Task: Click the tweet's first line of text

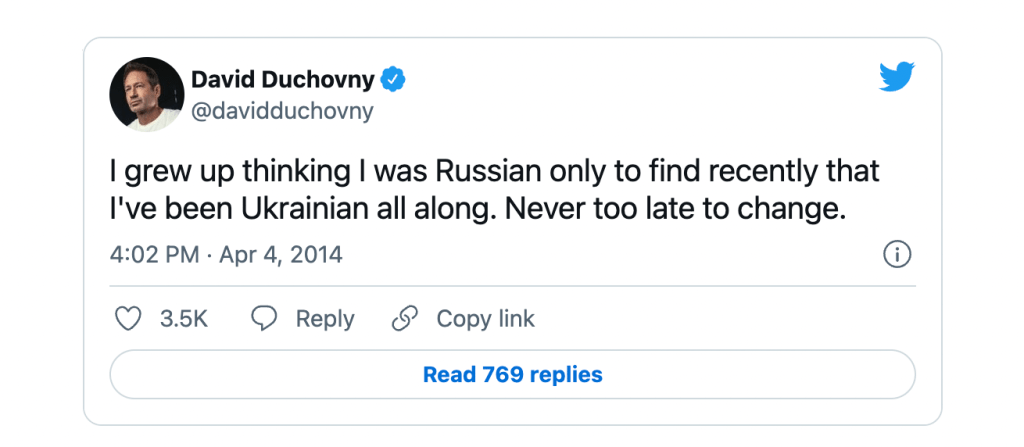Action: [x=494, y=170]
